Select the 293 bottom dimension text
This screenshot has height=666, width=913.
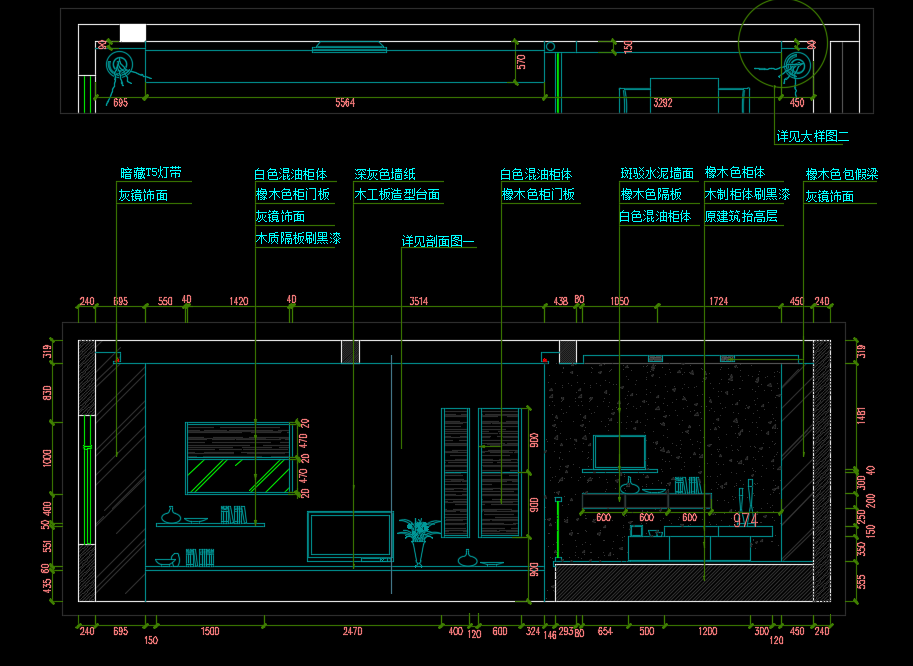566,631
